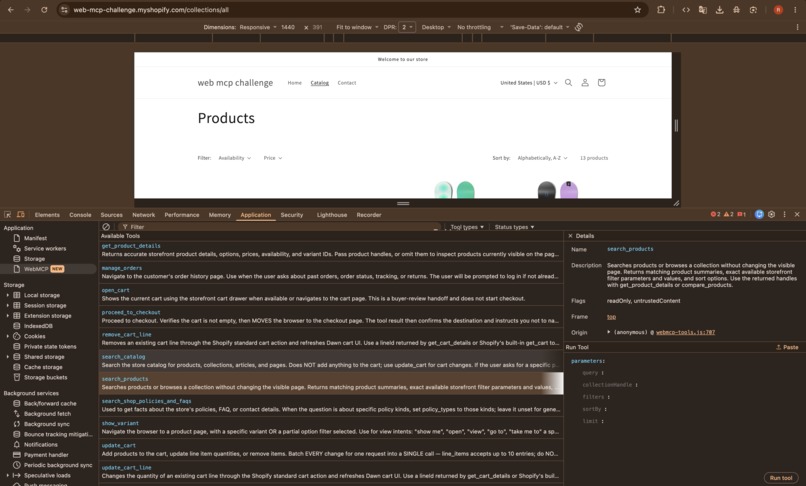The width and height of the screenshot is (806, 486).
Task: Switch to the Lighthouse tab
Action: pyautogui.click(x=332, y=215)
